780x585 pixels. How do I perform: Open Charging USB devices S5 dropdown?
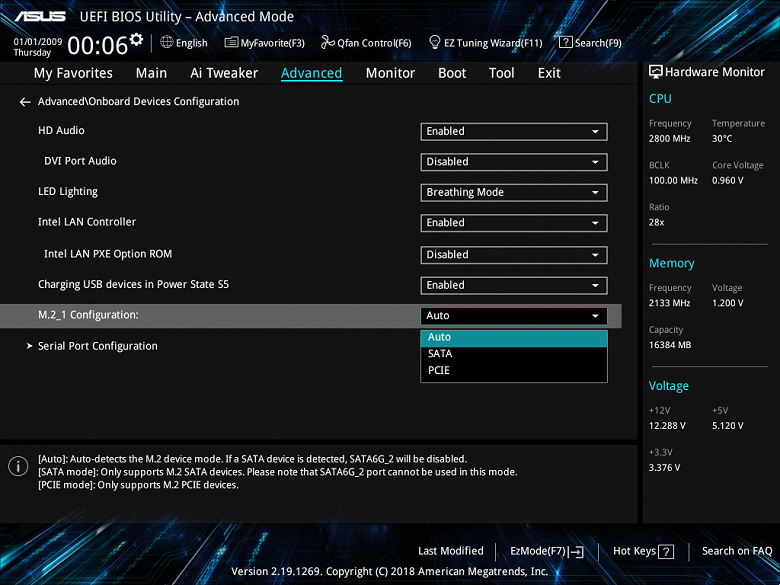(x=514, y=286)
